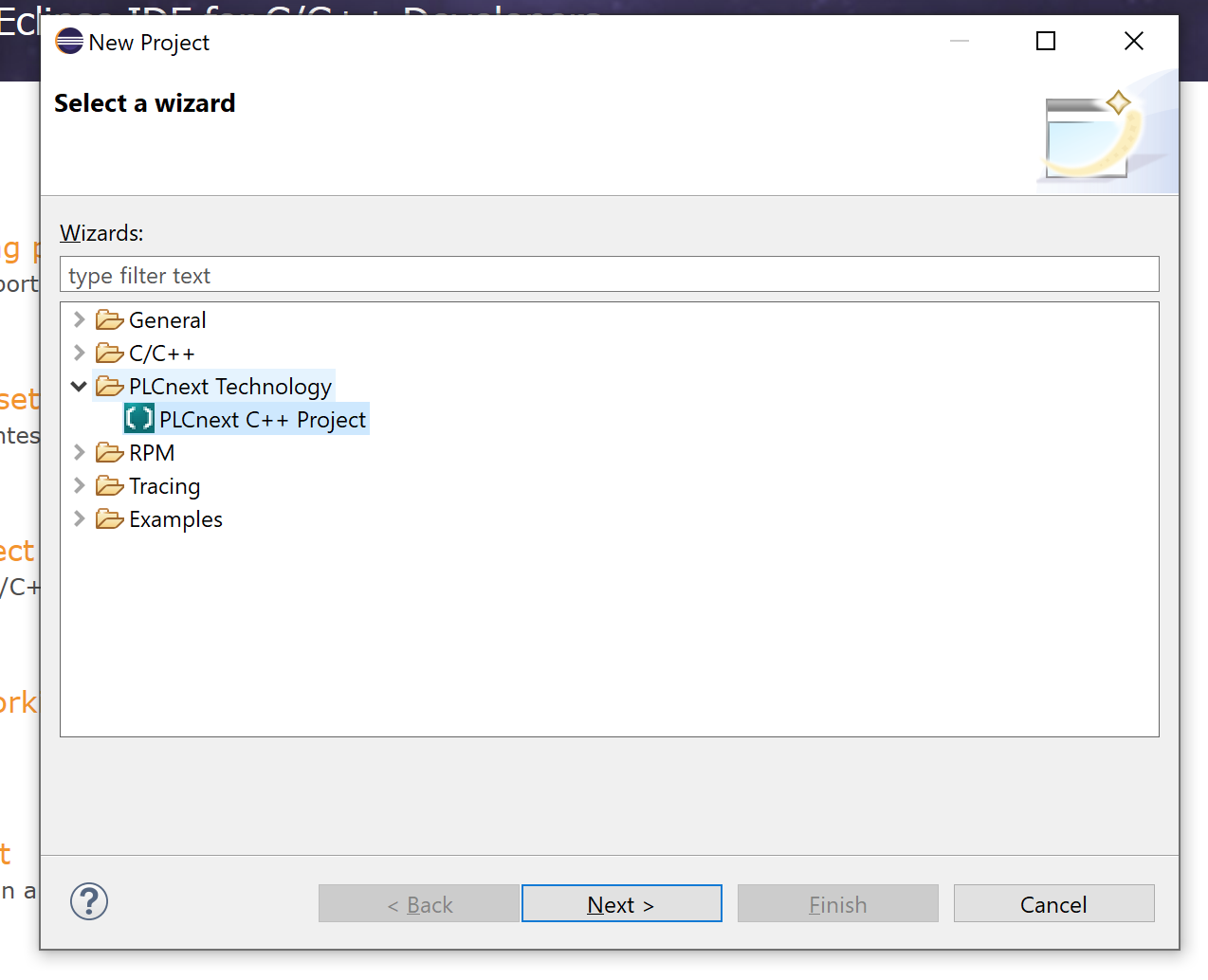Expand the RPM category

(80, 452)
